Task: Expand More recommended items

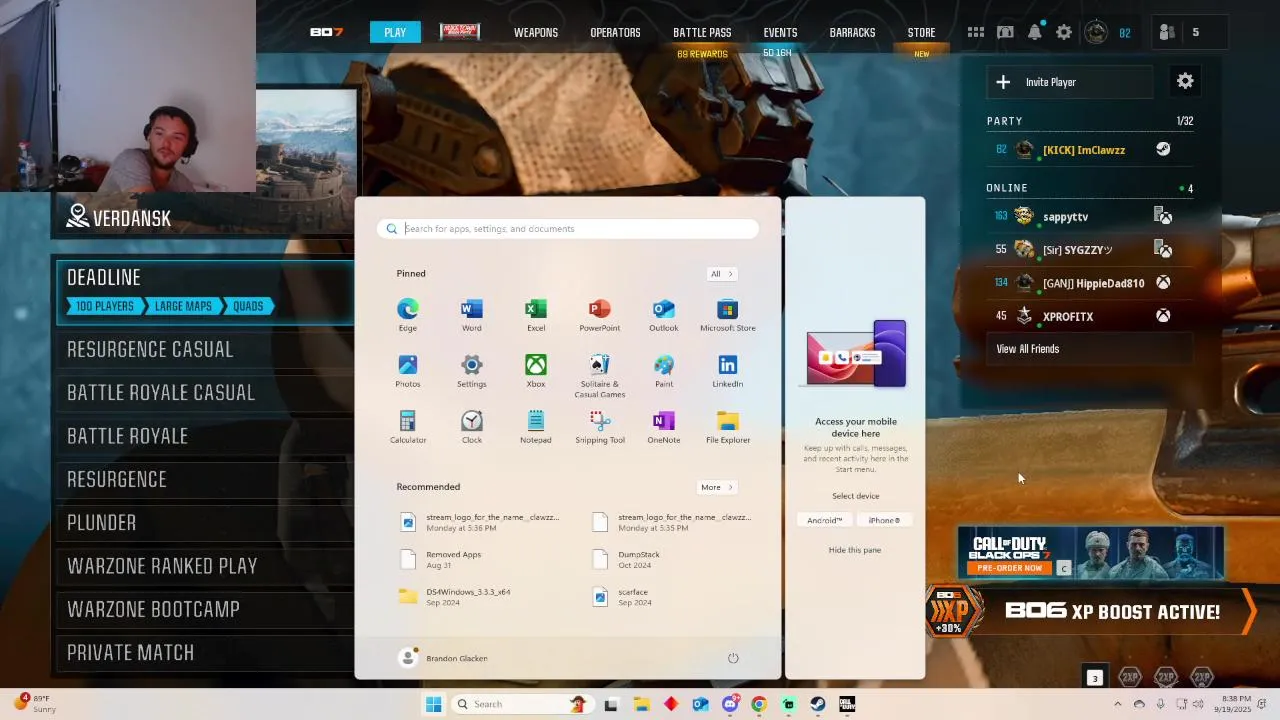Action: [717, 487]
